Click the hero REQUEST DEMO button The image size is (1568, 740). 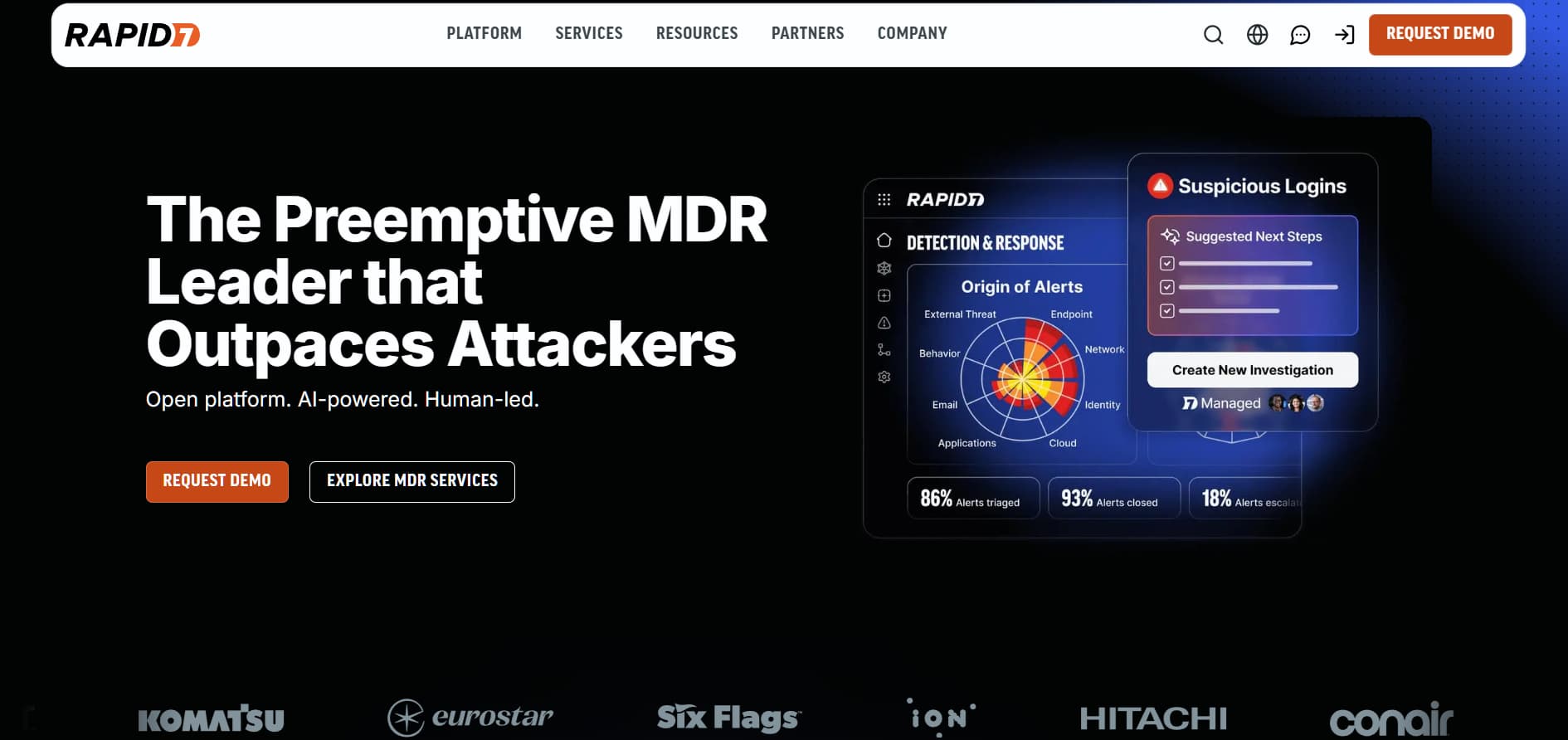click(217, 481)
